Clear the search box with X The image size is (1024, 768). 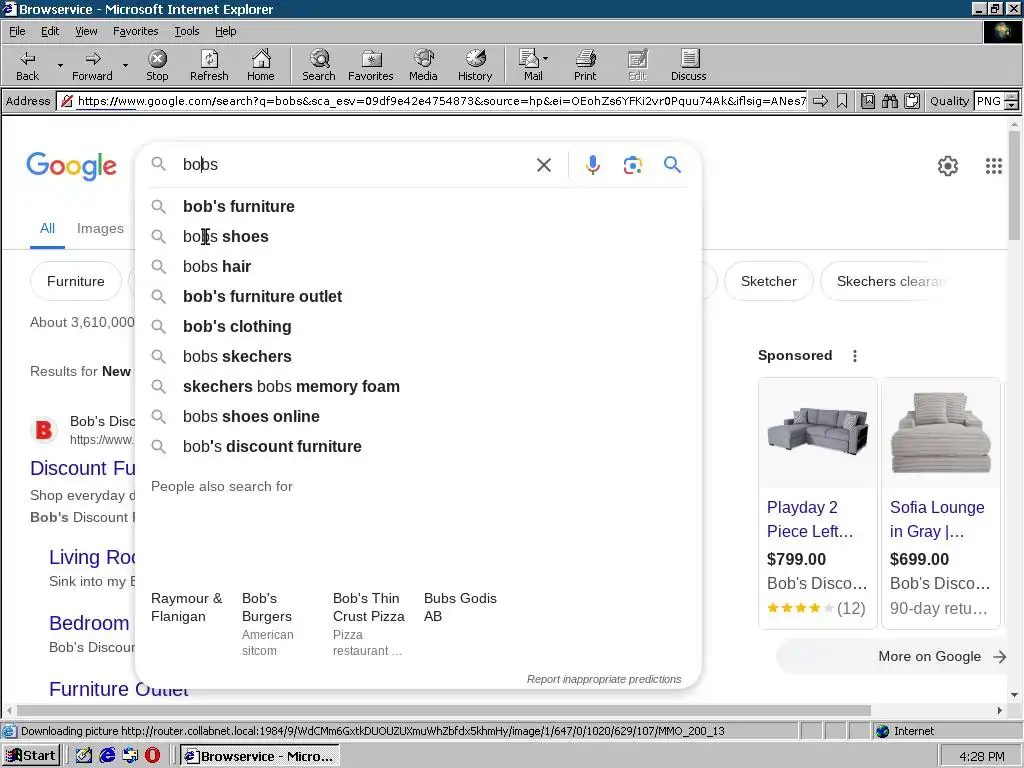[x=543, y=165]
